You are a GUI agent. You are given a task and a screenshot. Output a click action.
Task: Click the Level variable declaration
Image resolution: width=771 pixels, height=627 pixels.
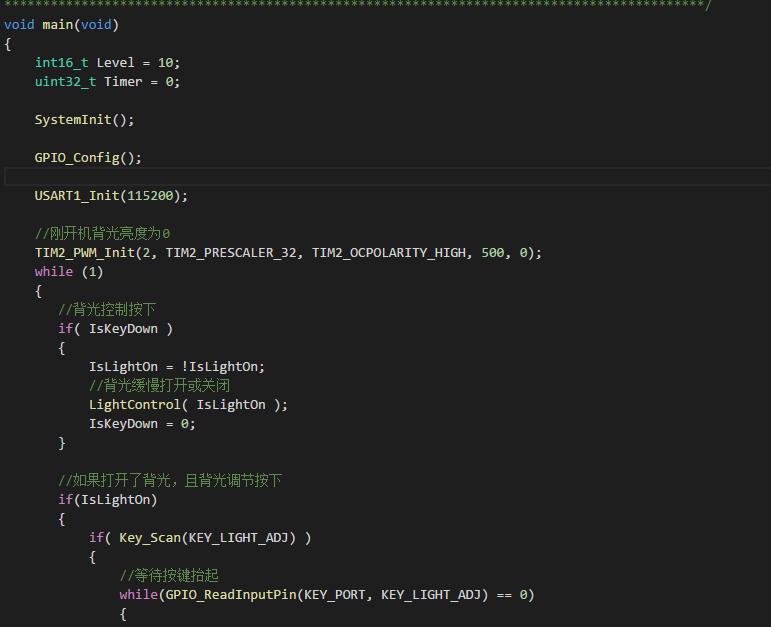[115, 62]
